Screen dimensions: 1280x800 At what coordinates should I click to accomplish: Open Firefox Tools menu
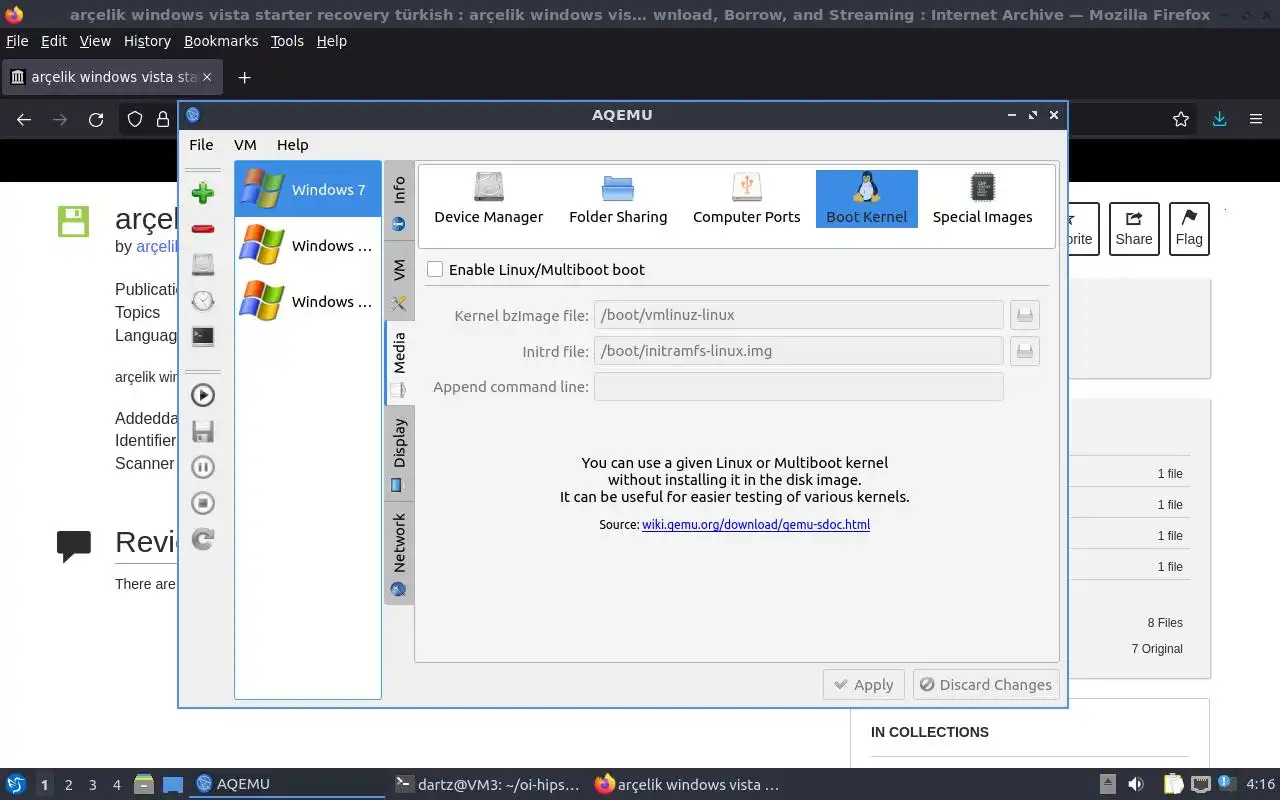pyautogui.click(x=287, y=41)
